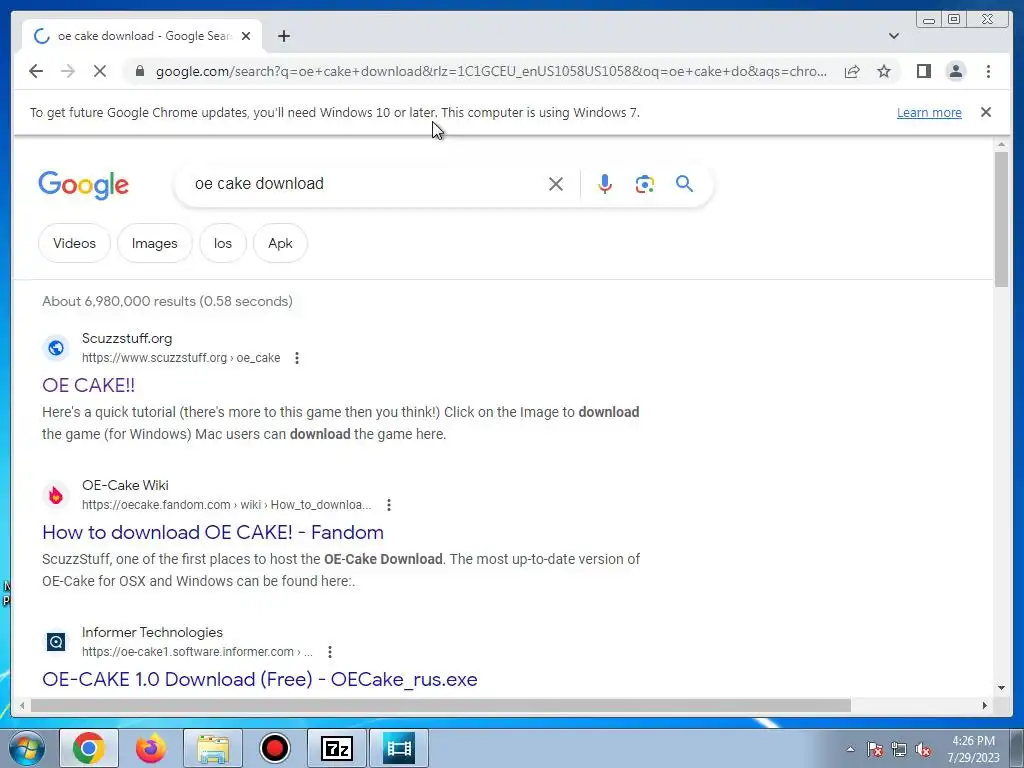Click the scroll down arrow
The image size is (1024, 768).
1001,688
